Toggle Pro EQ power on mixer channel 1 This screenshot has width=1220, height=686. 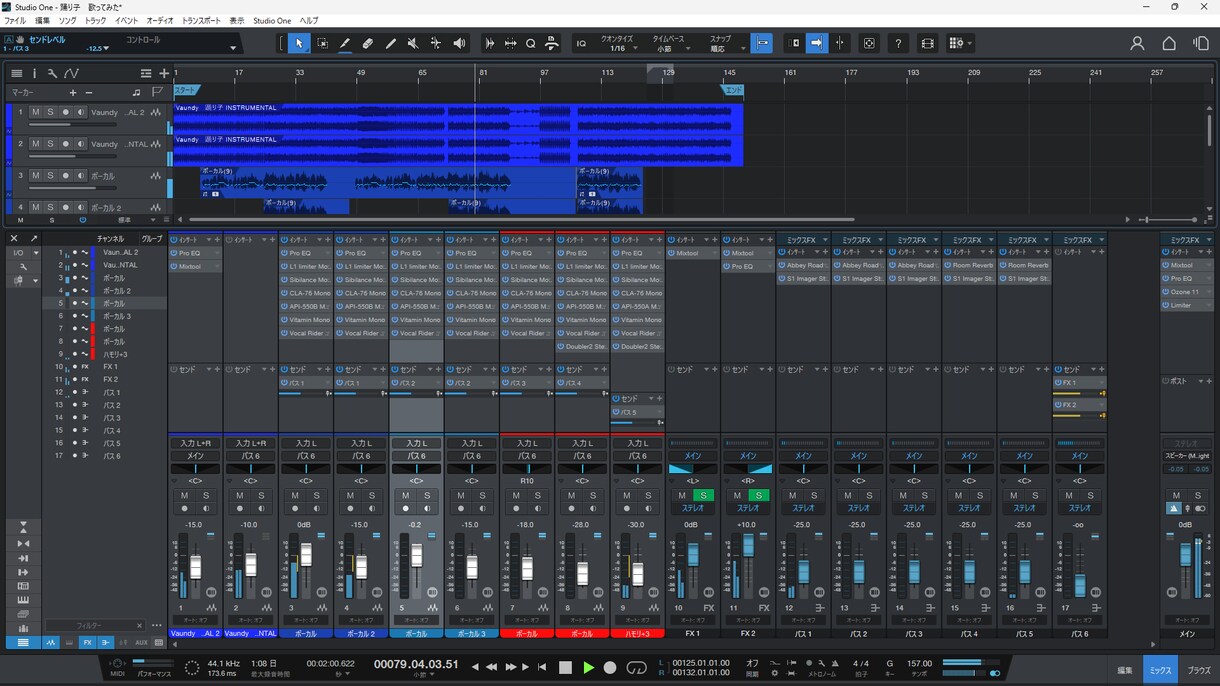pyautogui.click(x=174, y=253)
